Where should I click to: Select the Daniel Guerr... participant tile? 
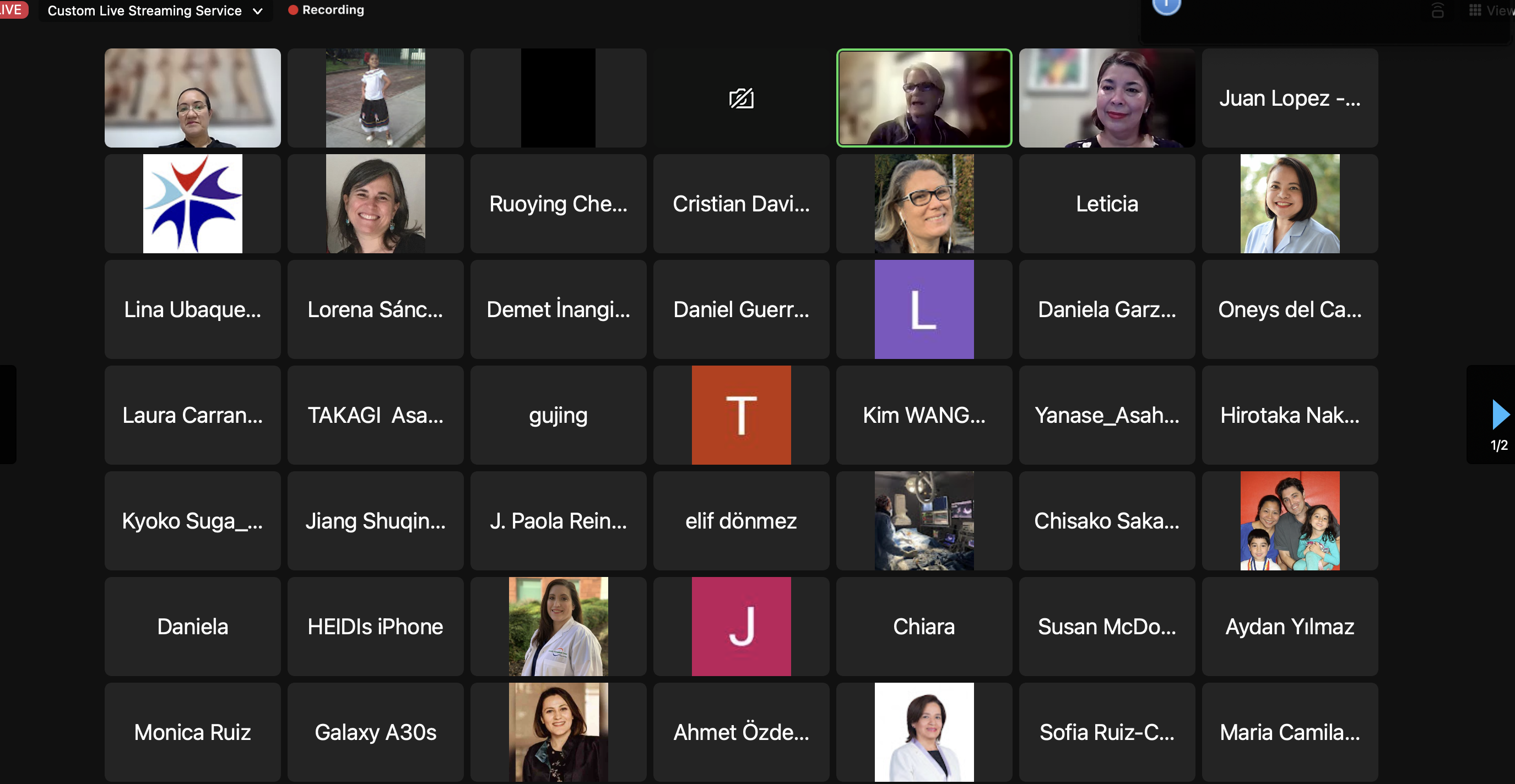click(x=741, y=310)
